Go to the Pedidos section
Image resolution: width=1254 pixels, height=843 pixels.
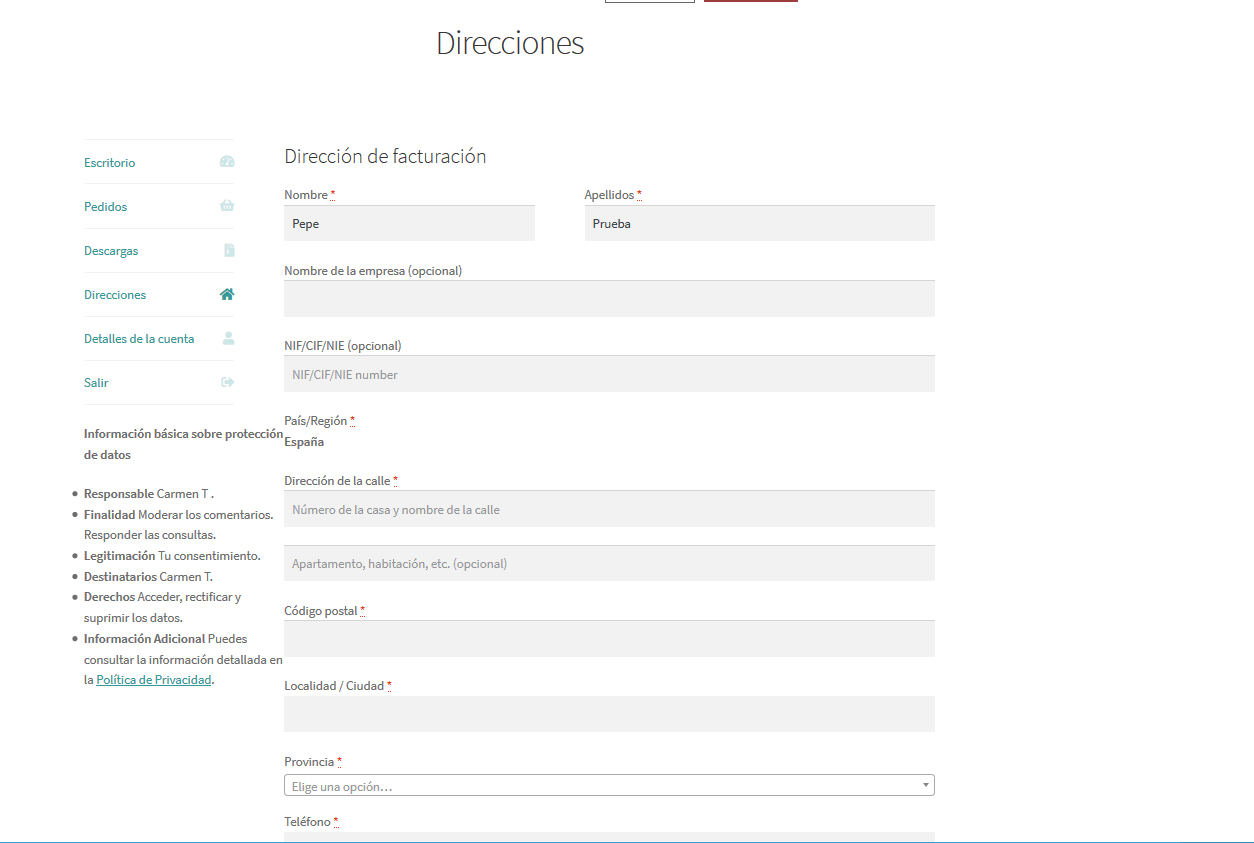point(106,207)
